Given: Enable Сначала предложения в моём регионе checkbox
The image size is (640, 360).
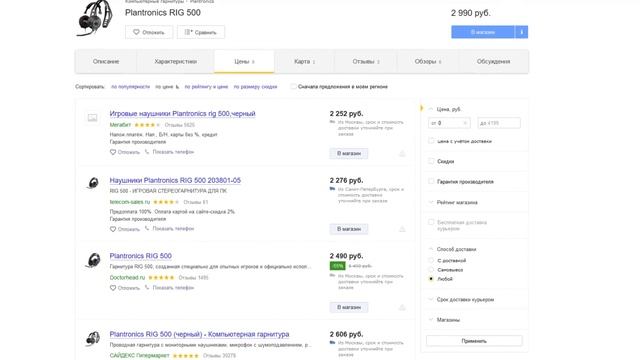Looking at the screenshot, I should [293, 87].
